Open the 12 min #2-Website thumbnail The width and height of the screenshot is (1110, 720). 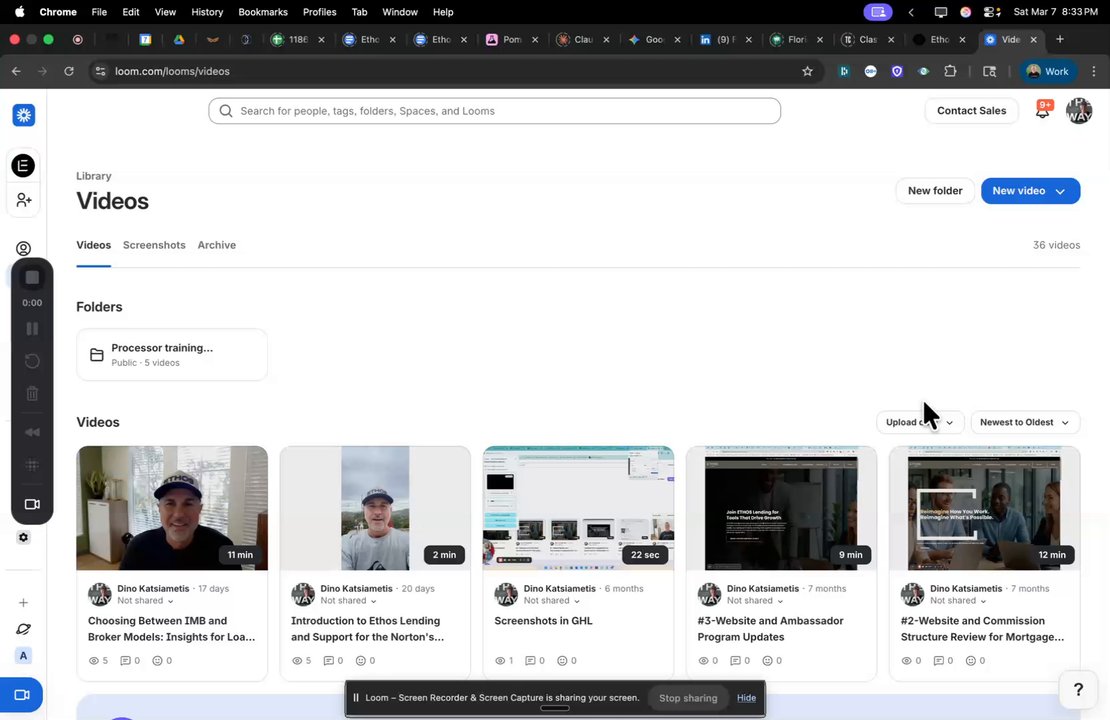coord(985,508)
